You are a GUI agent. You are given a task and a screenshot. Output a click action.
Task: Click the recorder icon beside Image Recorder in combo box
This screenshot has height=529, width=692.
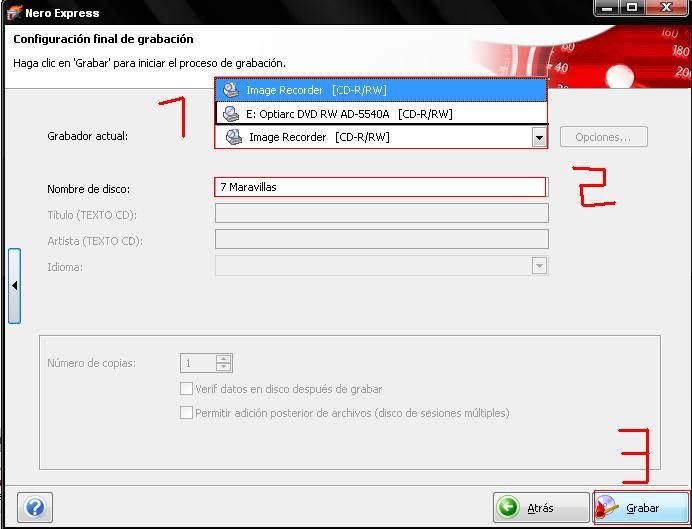[x=233, y=137]
